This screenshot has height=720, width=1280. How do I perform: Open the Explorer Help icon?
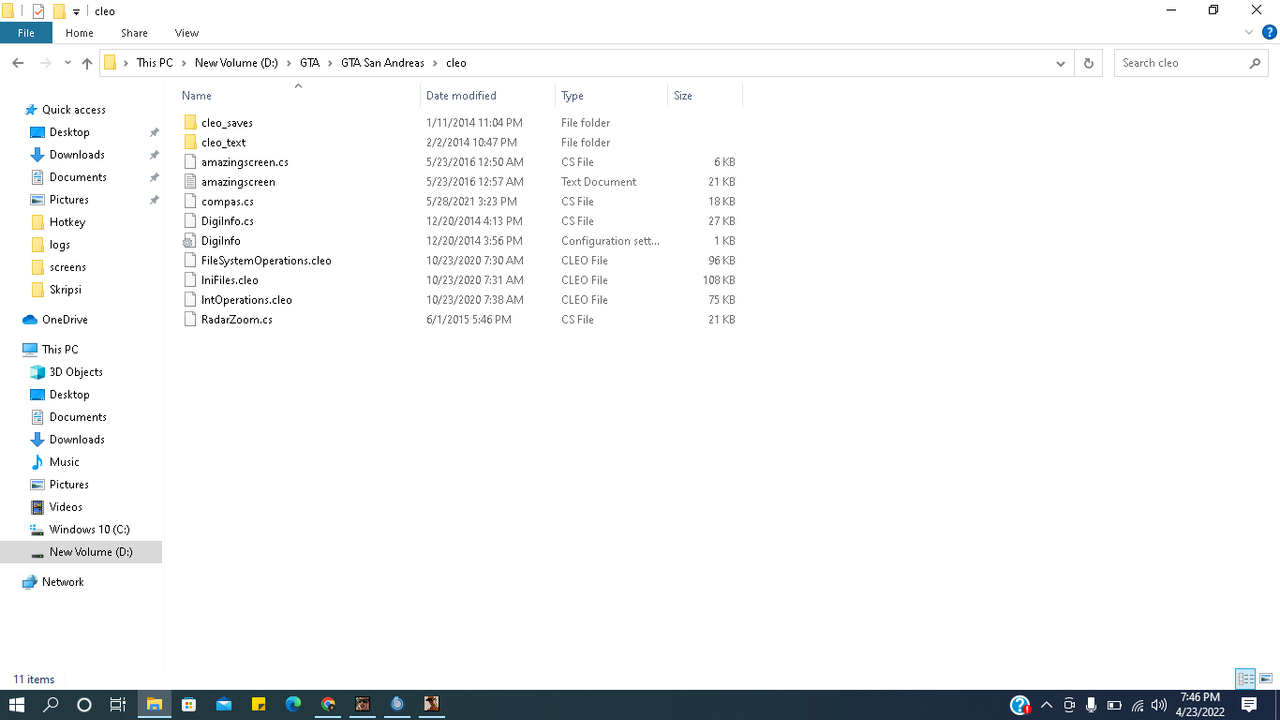point(1267,33)
